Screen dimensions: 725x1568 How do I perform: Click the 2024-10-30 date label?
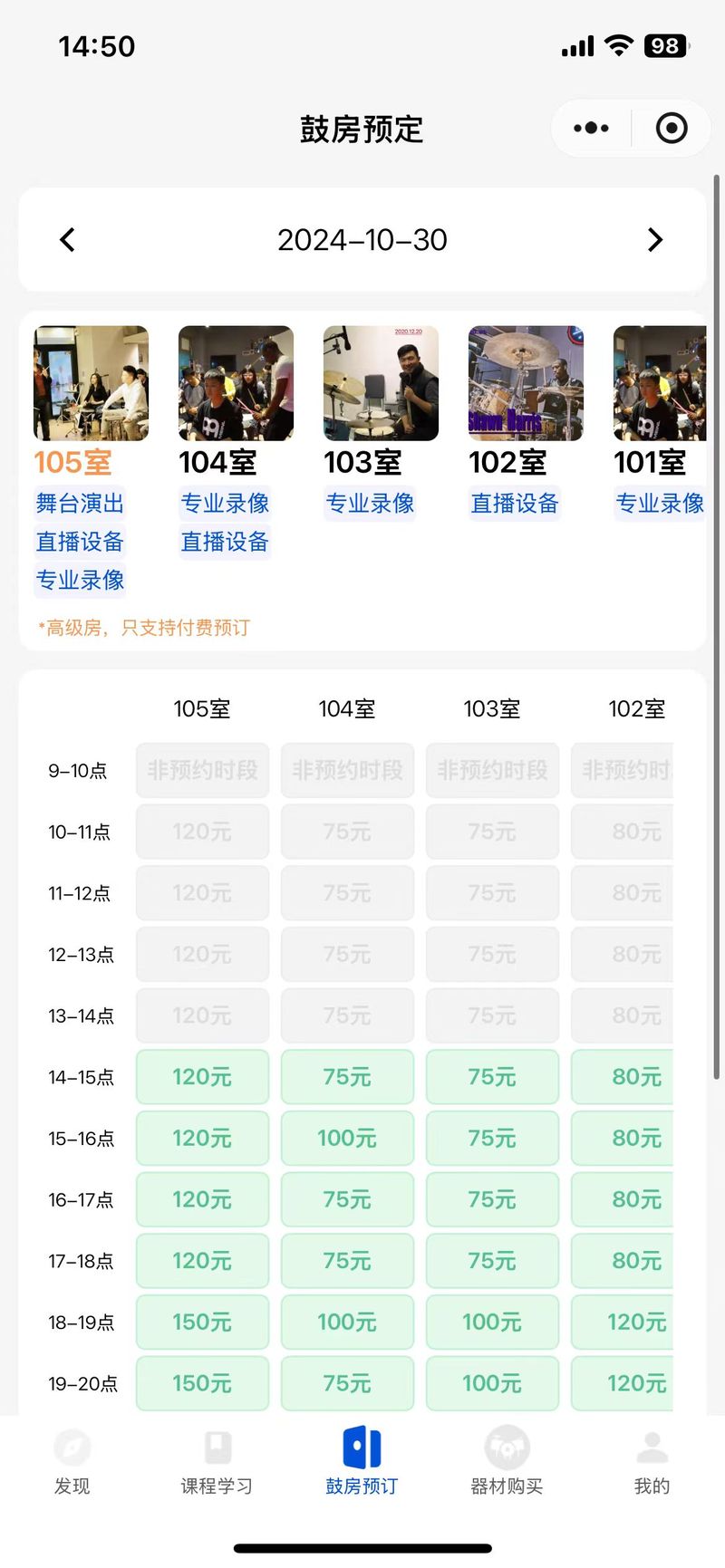(x=362, y=240)
